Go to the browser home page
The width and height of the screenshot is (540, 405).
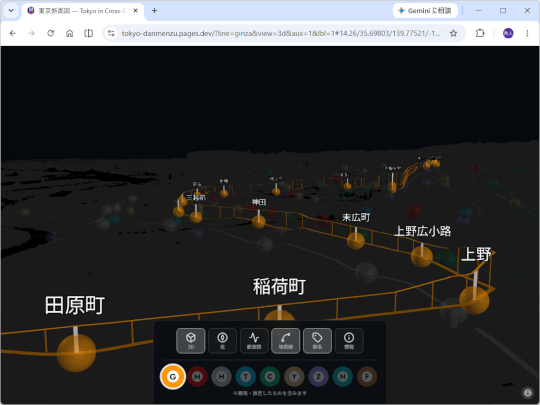[x=70, y=33]
